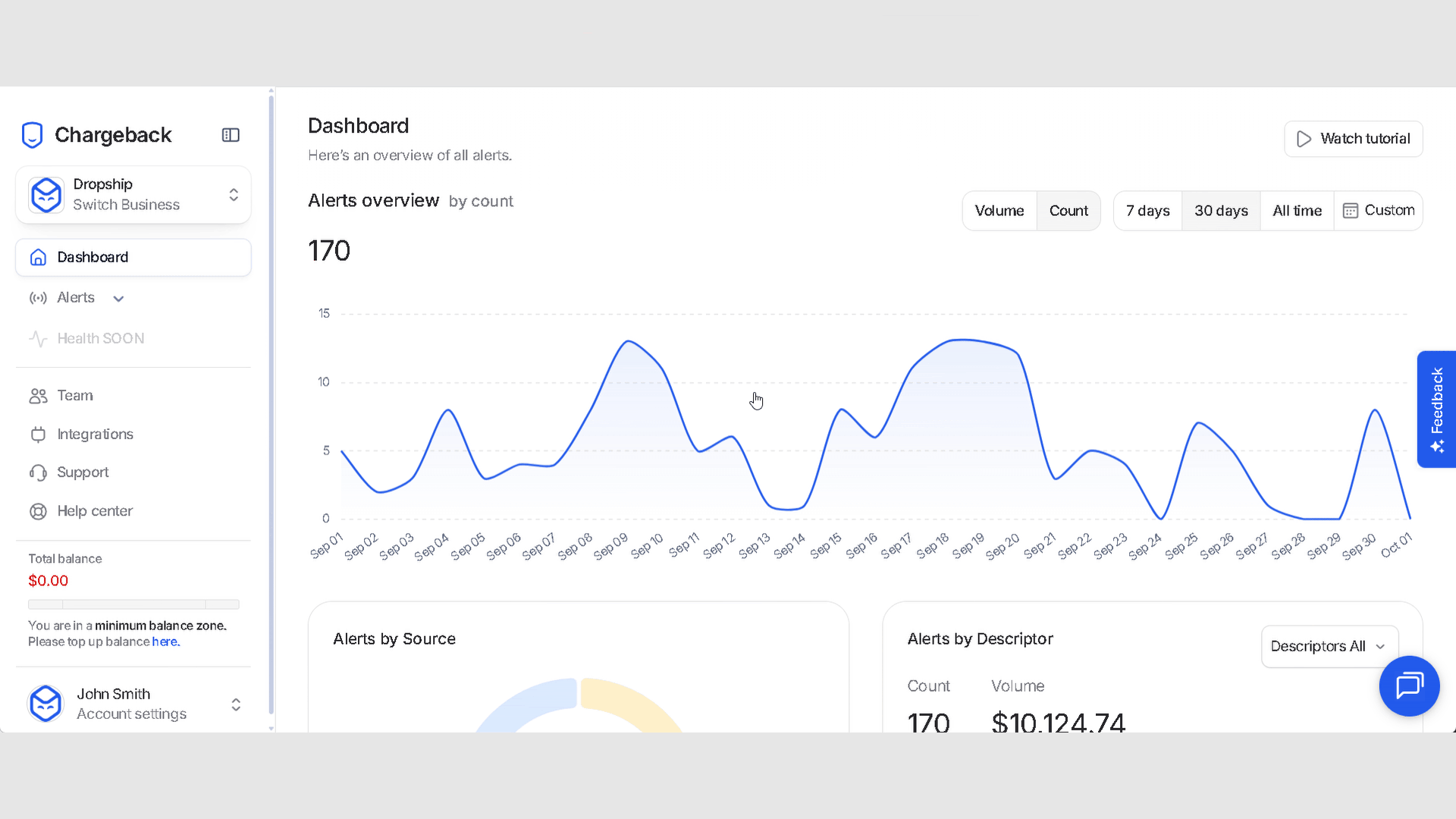Select the All time range tab

pos(1297,211)
